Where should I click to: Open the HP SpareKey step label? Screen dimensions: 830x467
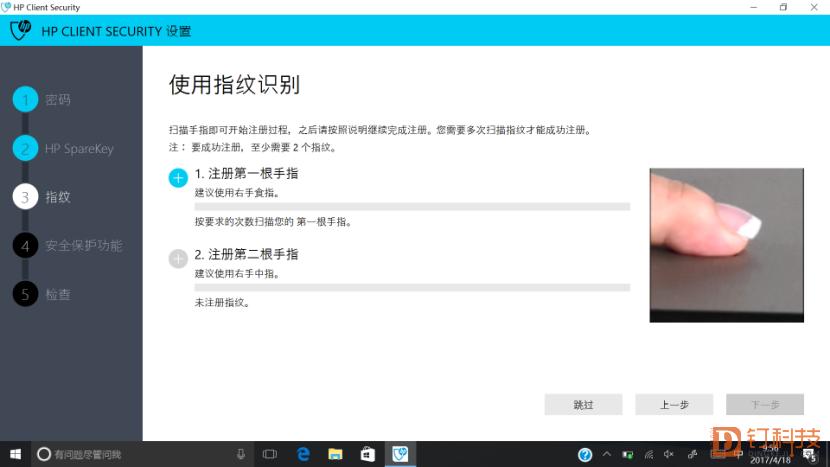click(79, 149)
